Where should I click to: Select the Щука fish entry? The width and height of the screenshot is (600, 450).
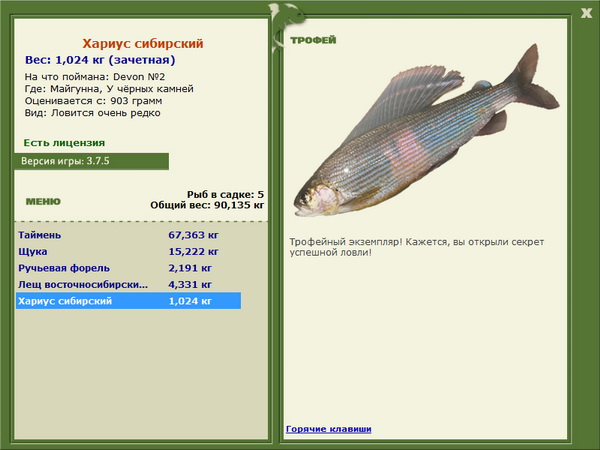pos(129,251)
